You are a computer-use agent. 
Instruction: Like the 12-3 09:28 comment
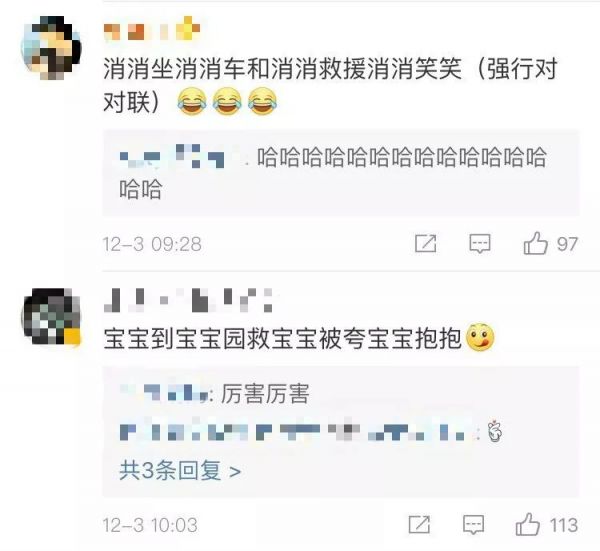(536, 243)
